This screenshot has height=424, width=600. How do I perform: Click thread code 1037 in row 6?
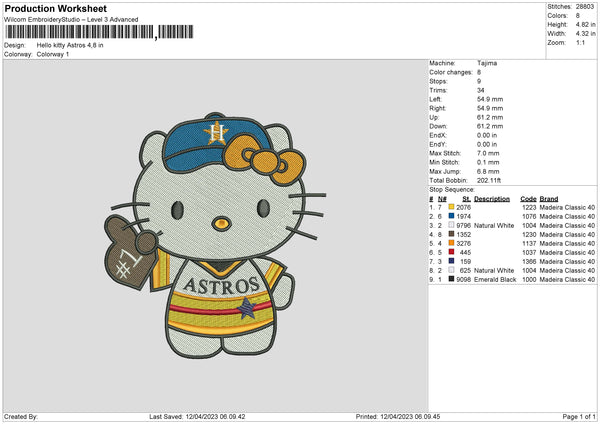(x=529, y=253)
